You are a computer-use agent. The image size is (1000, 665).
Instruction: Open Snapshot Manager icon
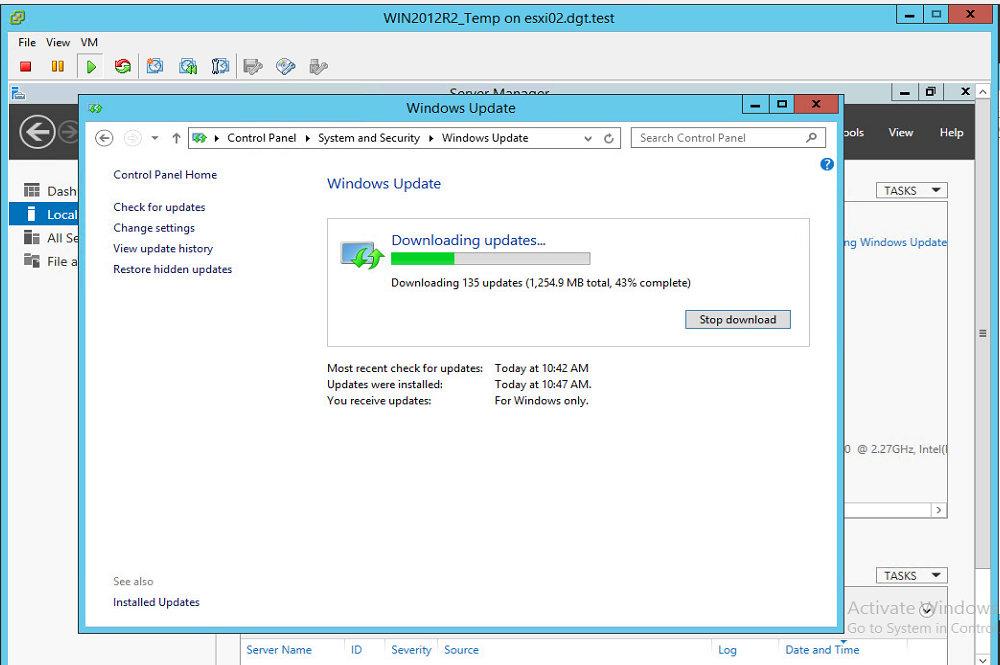tap(220, 66)
